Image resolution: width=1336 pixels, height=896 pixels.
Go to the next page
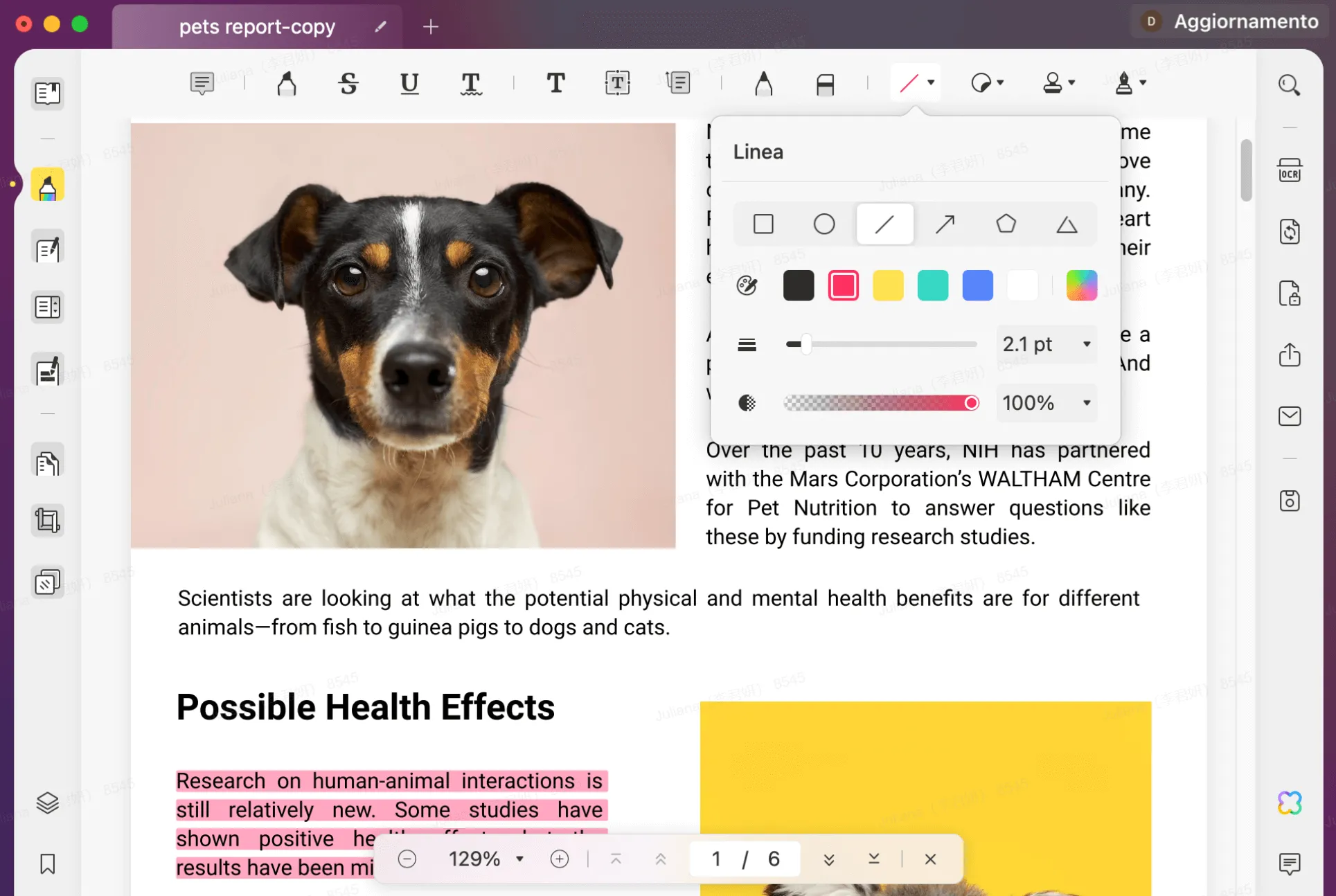point(828,859)
